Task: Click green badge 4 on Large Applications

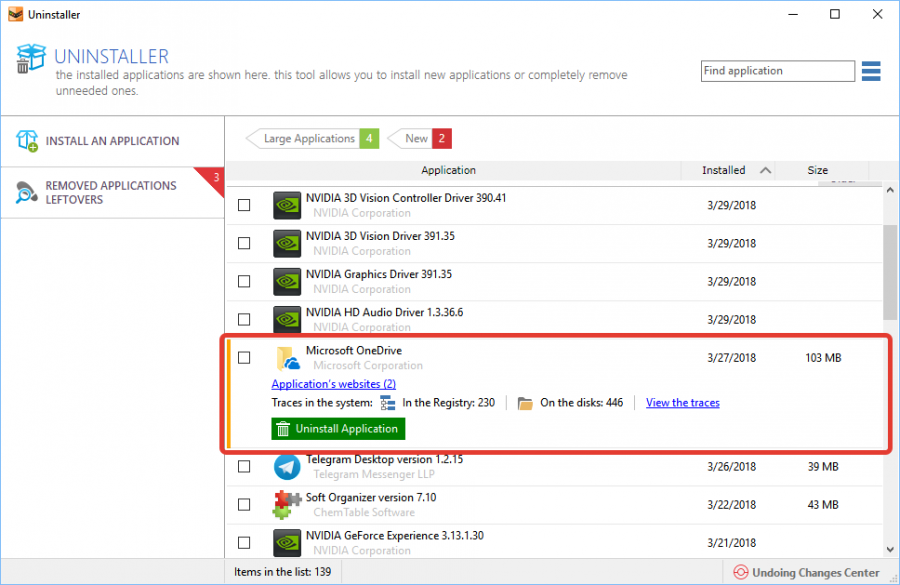Action: (x=369, y=138)
